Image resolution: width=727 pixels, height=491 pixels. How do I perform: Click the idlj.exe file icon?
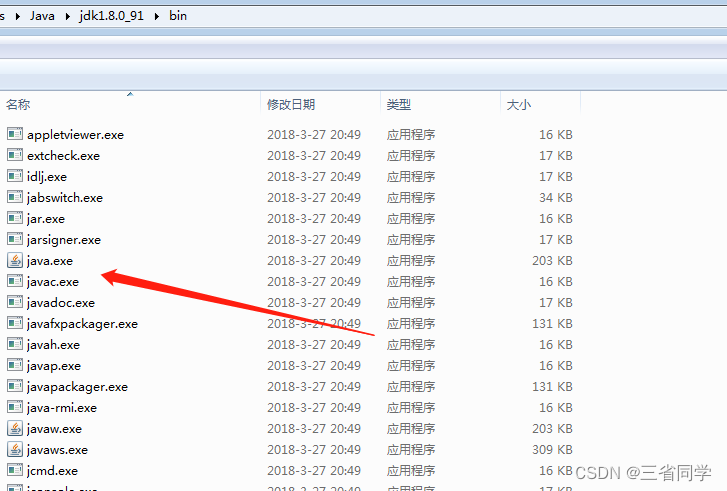click(x=15, y=176)
